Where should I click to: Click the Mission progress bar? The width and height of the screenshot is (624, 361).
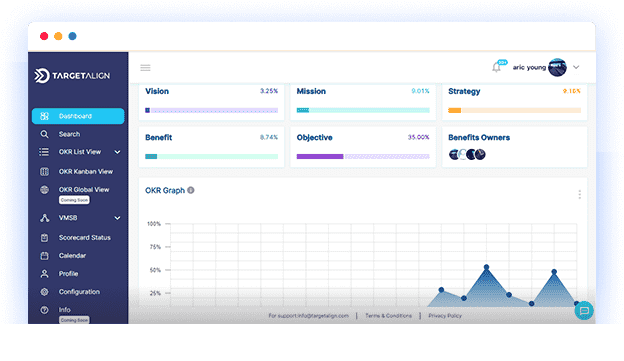pos(363,110)
